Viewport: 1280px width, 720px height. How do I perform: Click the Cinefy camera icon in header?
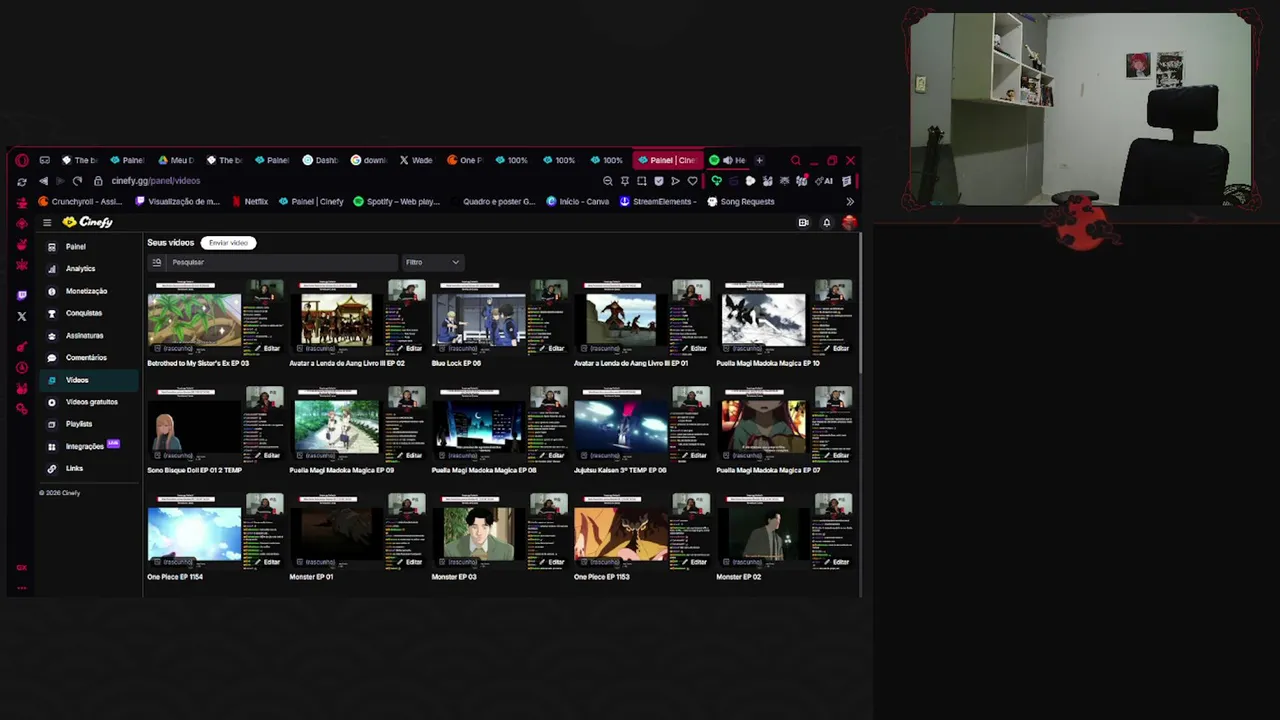[x=803, y=222]
